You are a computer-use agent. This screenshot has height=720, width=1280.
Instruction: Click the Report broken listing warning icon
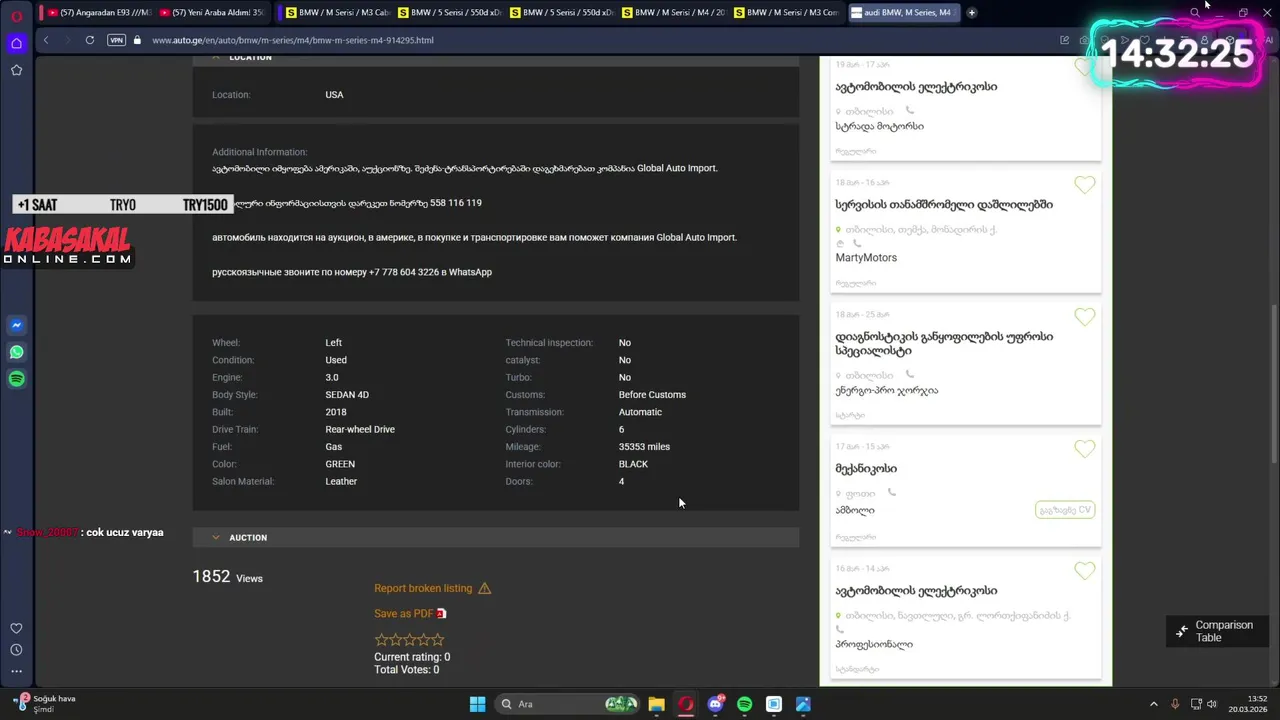(x=485, y=588)
